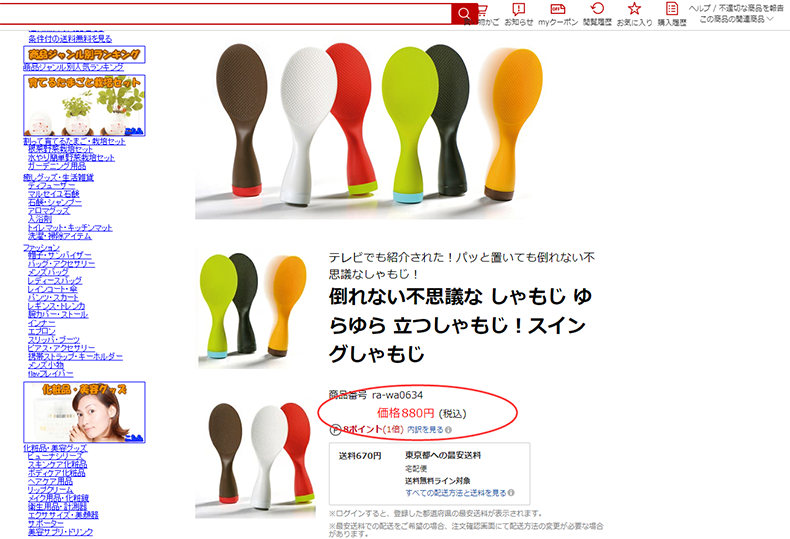Open the ヘアケア用品 link
The image size is (790, 539).
[50, 481]
